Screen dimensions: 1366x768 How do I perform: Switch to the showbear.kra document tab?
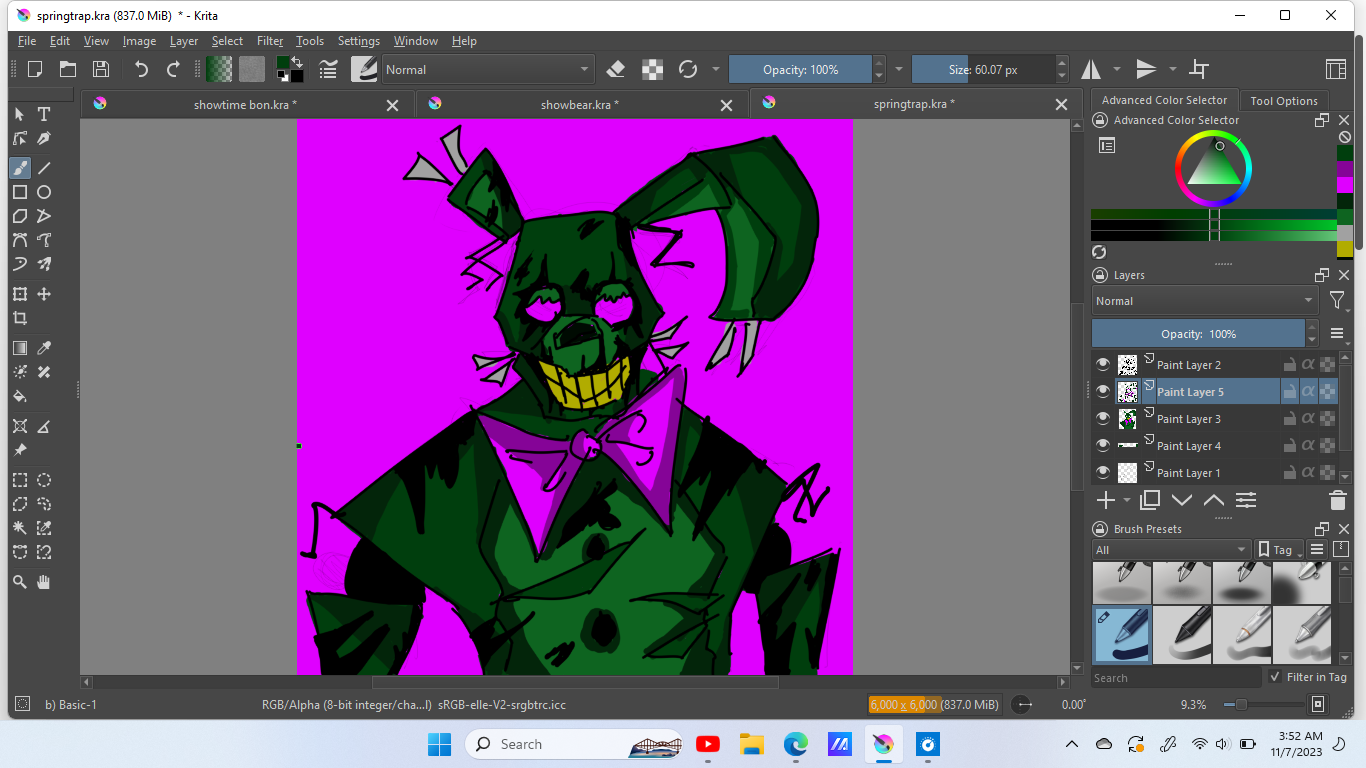click(579, 104)
